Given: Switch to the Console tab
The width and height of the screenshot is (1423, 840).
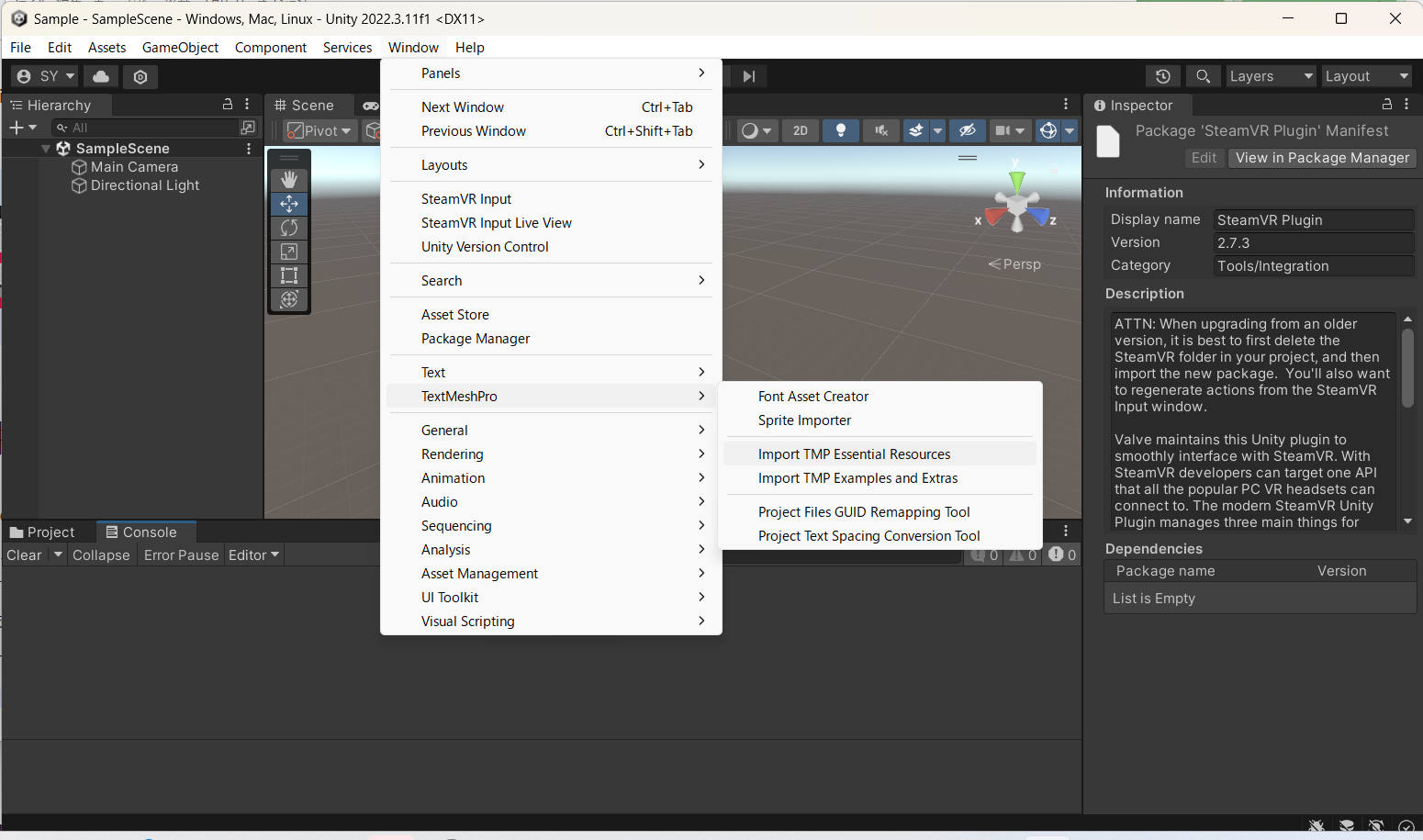Looking at the screenshot, I should point(145,532).
